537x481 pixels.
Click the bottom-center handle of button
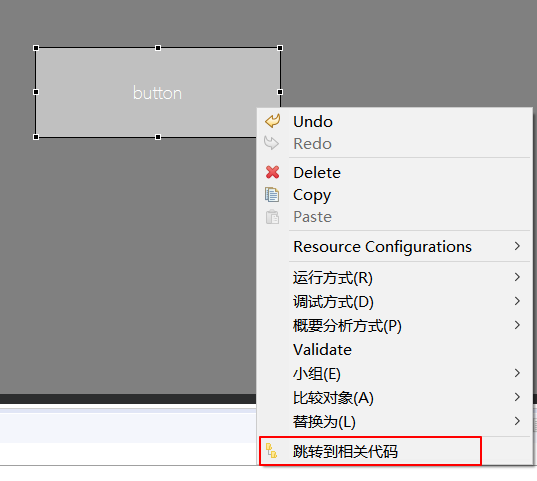pos(158,137)
